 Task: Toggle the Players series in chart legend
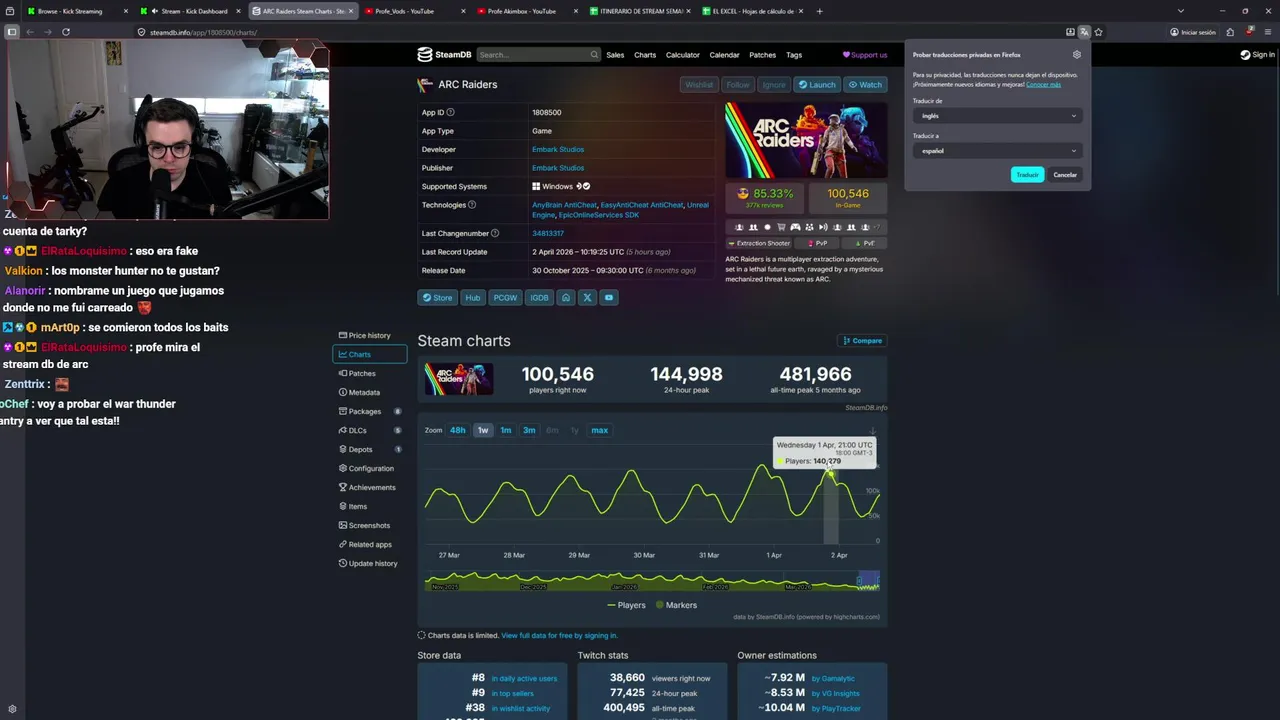click(x=626, y=605)
